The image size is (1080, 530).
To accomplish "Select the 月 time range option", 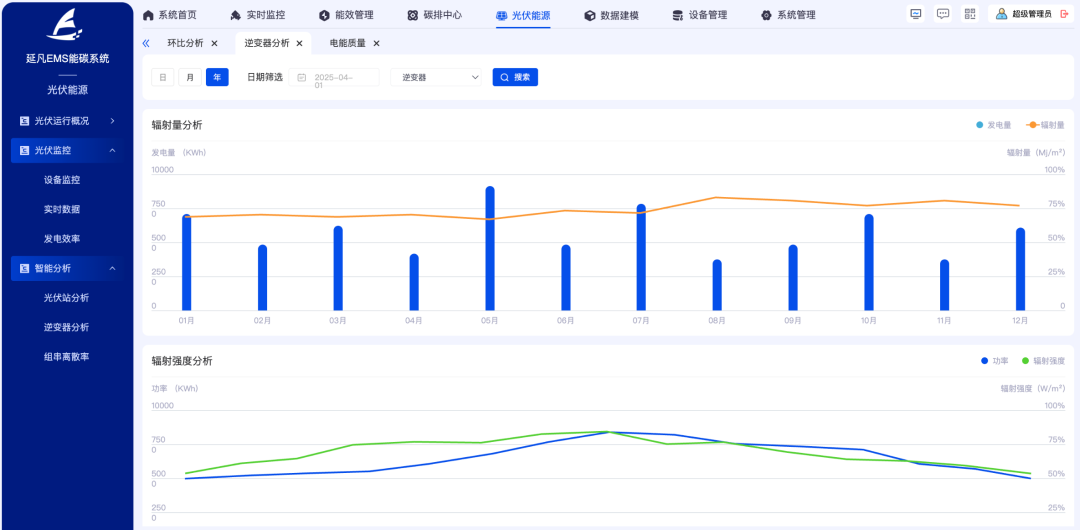I will tap(189, 77).
